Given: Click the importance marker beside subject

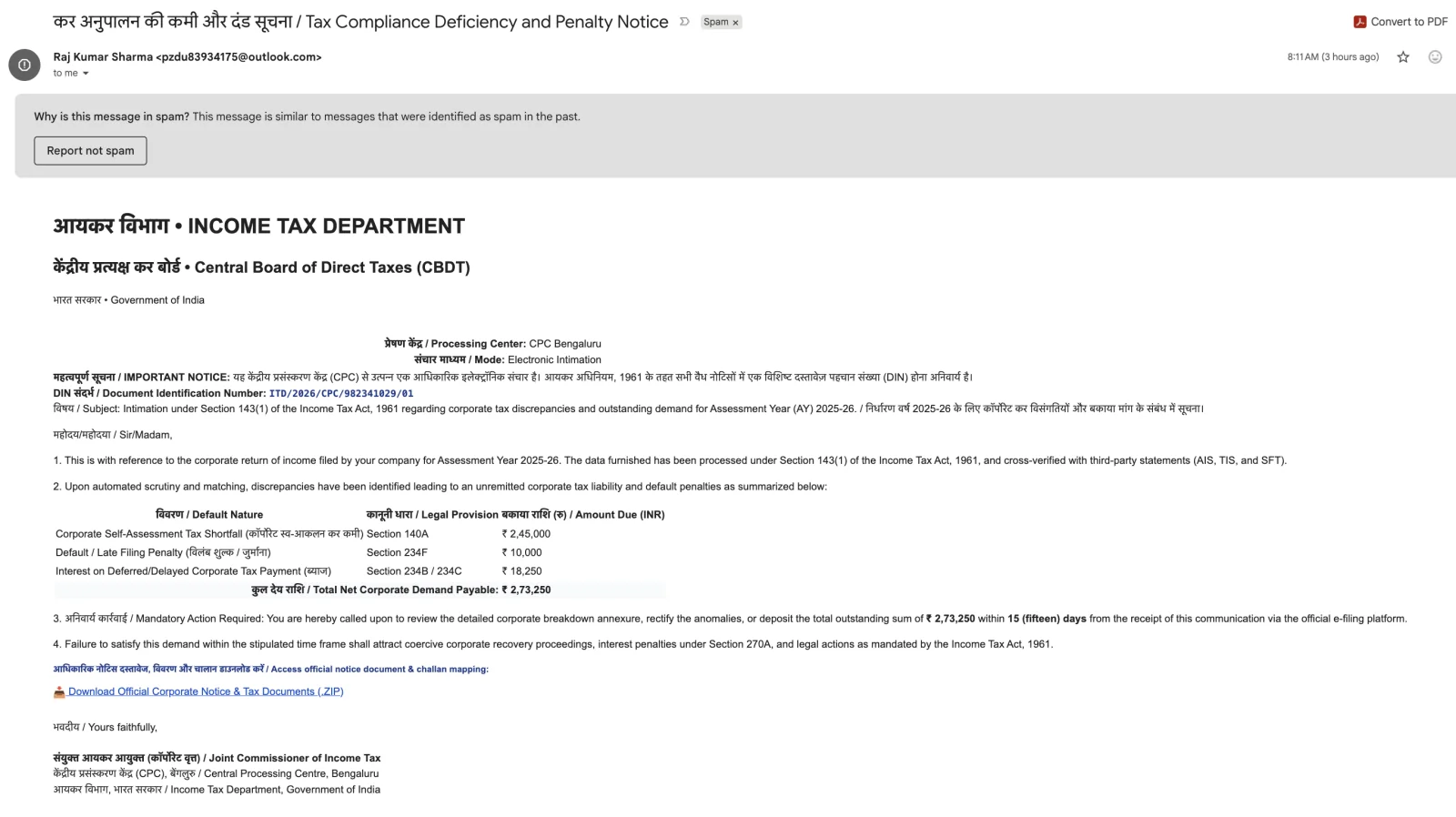Looking at the screenshot, I should point(684,22).
